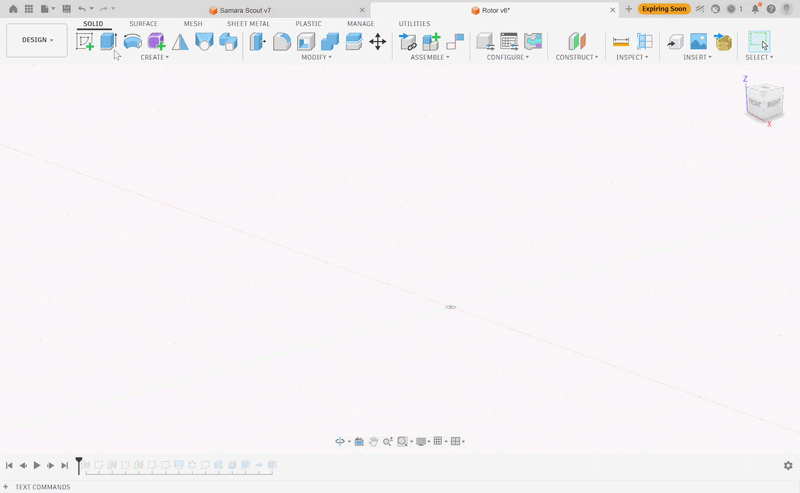Switch to the MESH tab
The width and height of the screenshot is (800, 493).
click(x=193, y=23)
